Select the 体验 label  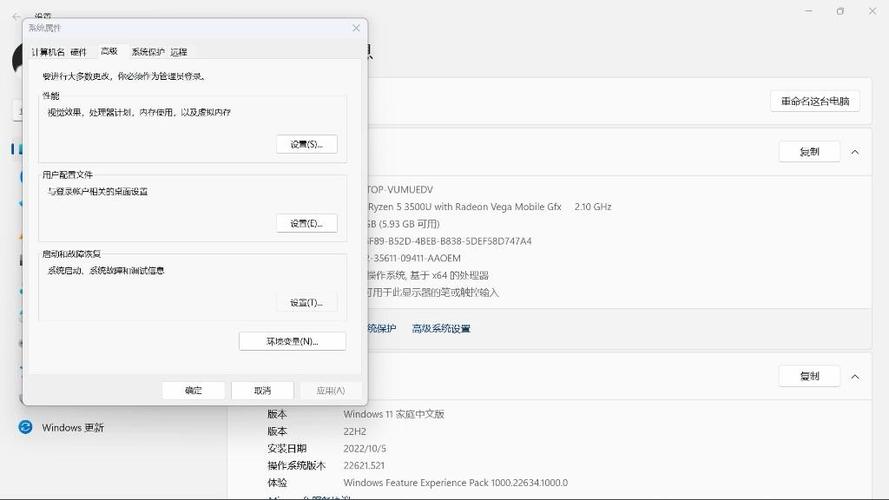[x=277, y=482]
